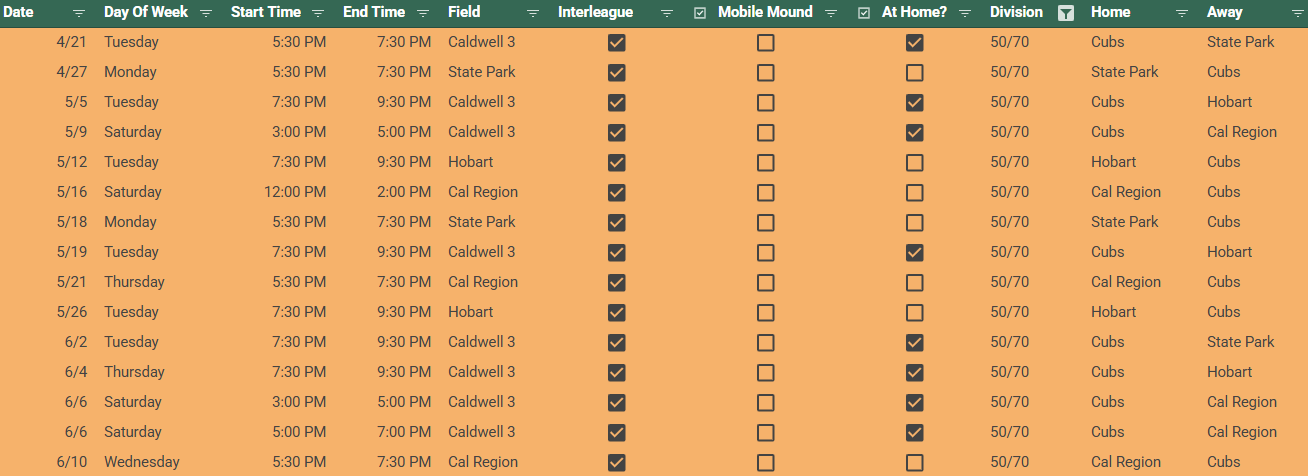This screenshot has width=1308, height=476.
Task: Click the Wednesday cell for 6/10
Action: pos(142,462)
